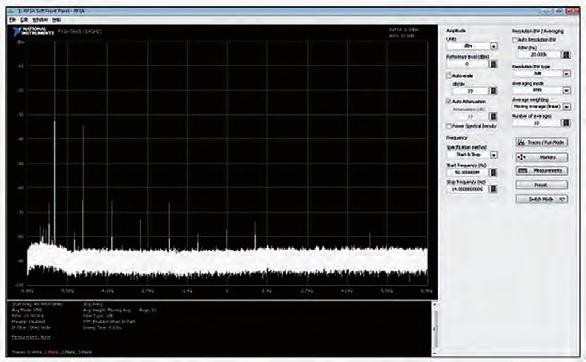Click the Preset button
Image resolution: width=586 pixels, height=362 pixels.
pyautogui.click(x=542, y=185)
